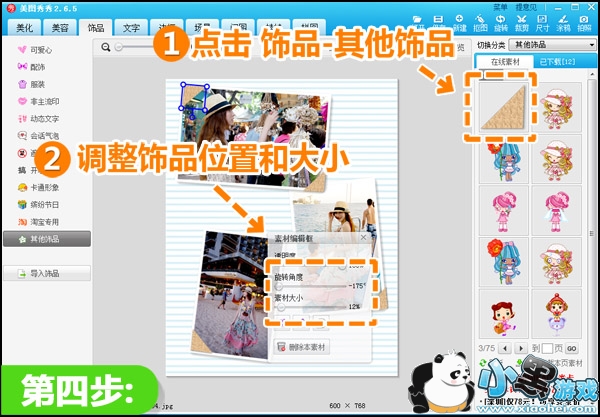600x417 pixels.
Task: Click the zoom-out magnifier icon
Action: pos(106,47)
